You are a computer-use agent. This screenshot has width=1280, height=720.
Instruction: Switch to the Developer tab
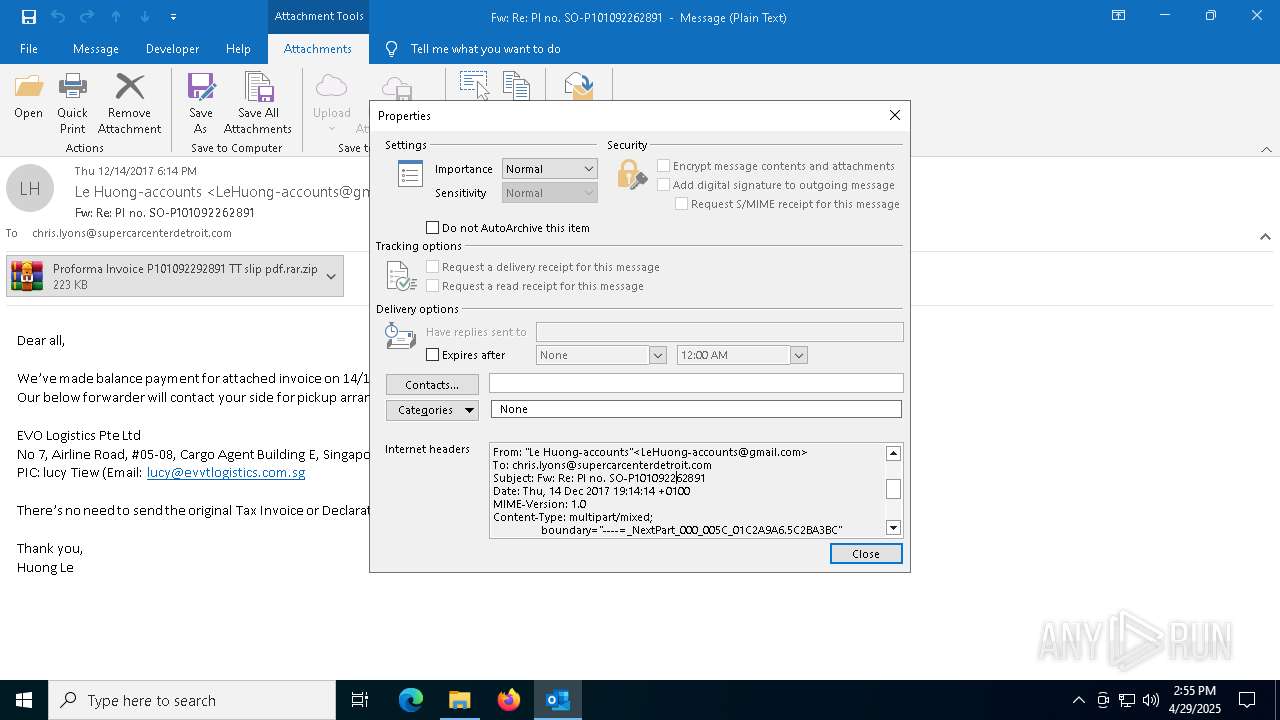coord(172,49)
